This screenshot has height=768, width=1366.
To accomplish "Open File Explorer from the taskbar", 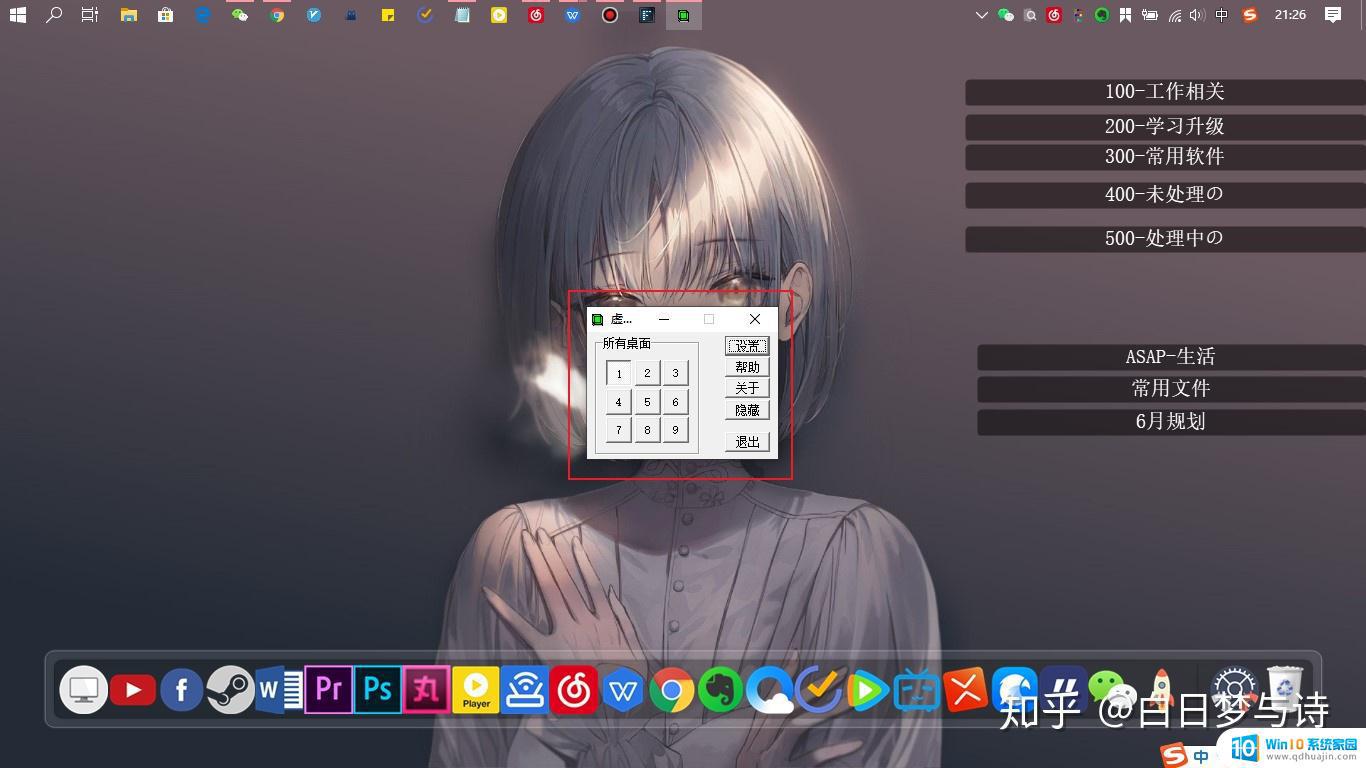I will tap(128, 15).
